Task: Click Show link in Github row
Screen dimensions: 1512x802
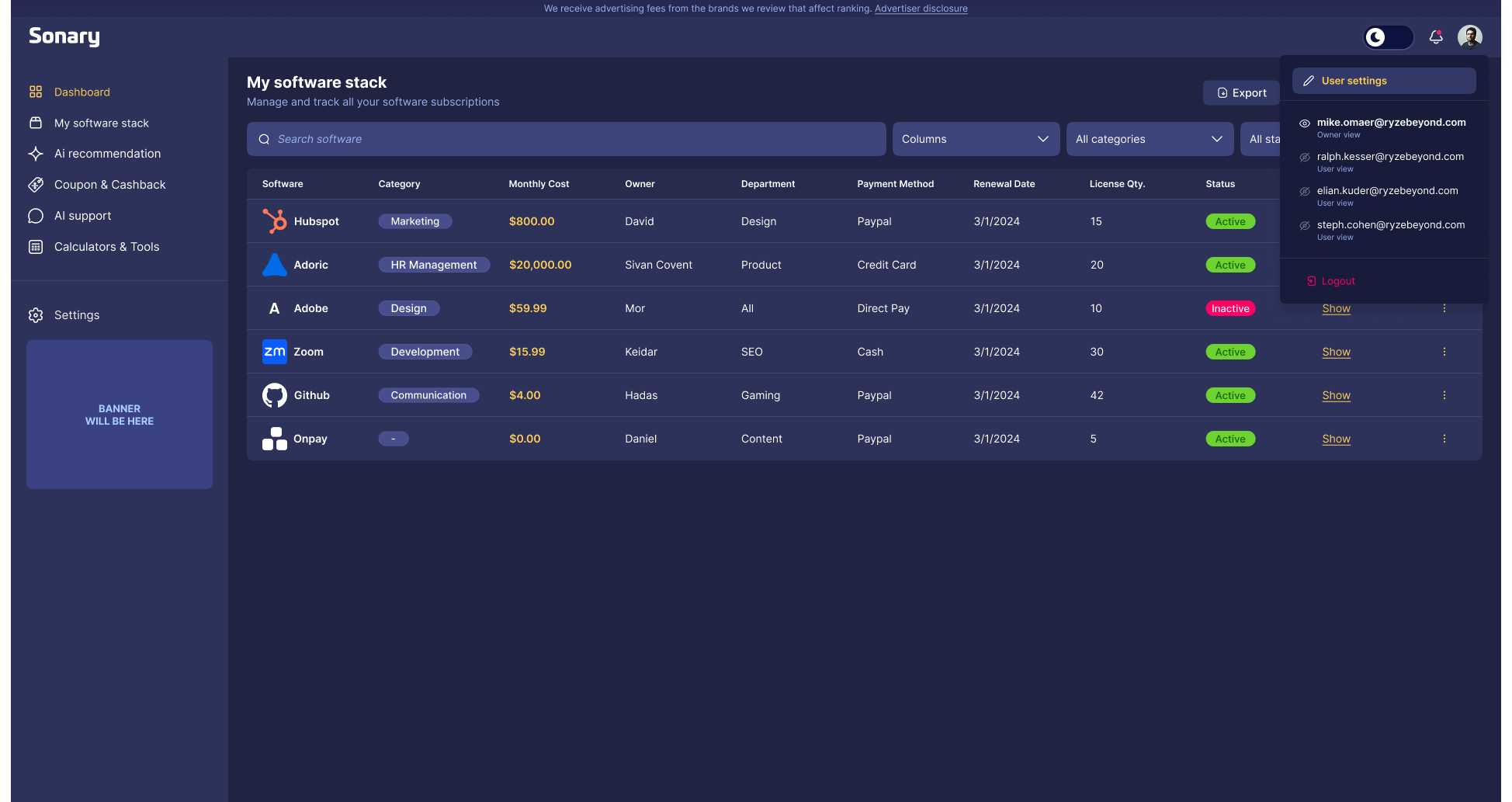Action: [x=1336, y=395]
